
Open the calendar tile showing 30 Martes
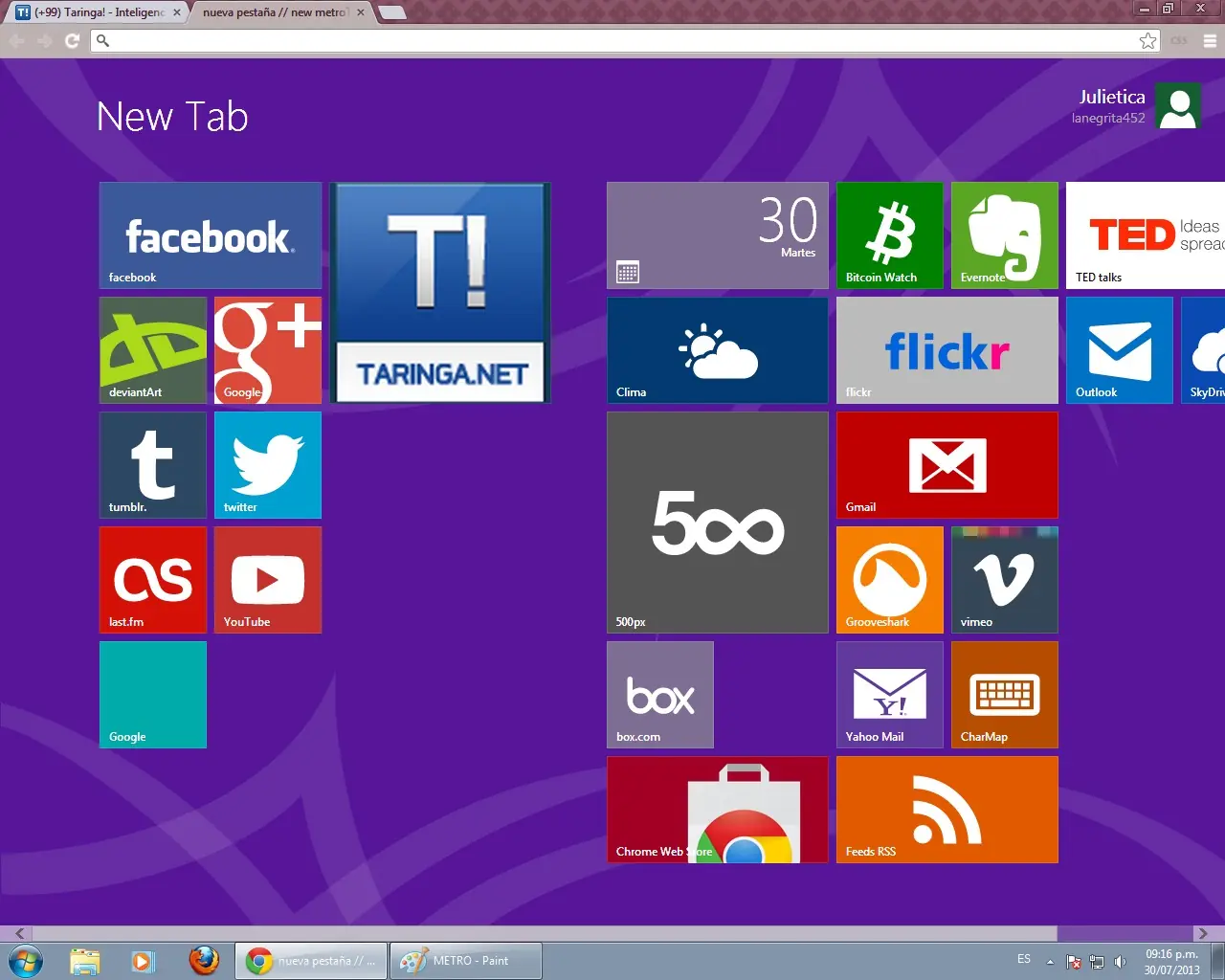718,235
